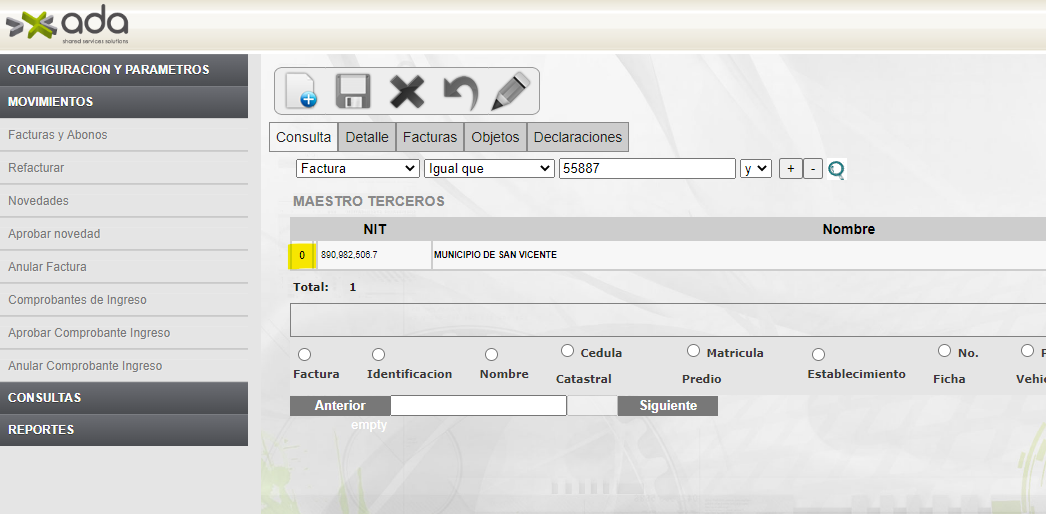The image size is (1046, 514).
Task: Click the plus button to add filter
Action: (790, 169)
